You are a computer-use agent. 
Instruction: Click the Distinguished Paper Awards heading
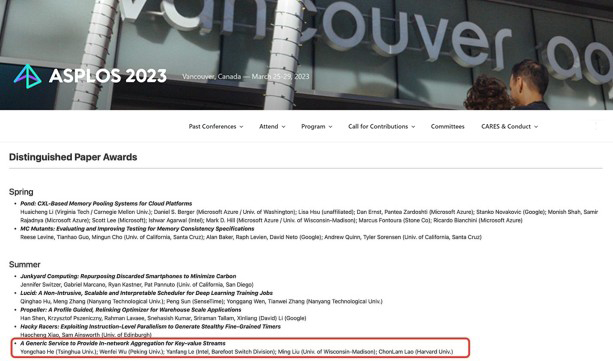coord(73,157)
